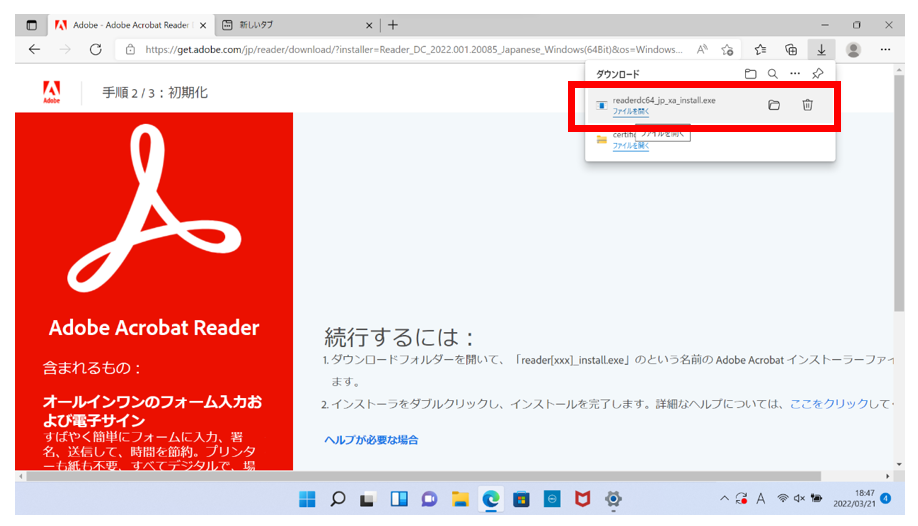Viewport: 918px width, 526px height.
Task: Click the vertical page scrollbar
Action: coord(899,193)
